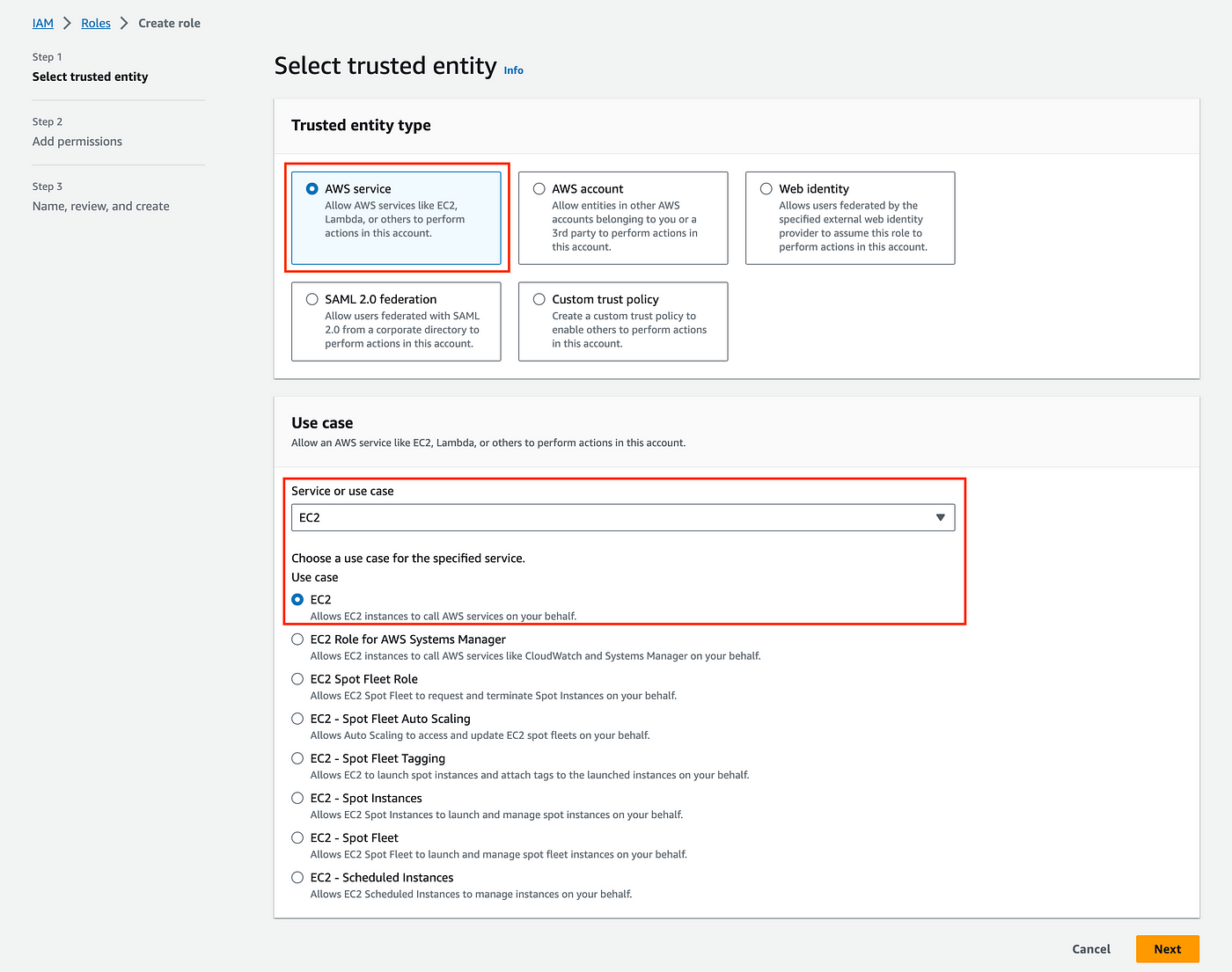Click the Create role breadcrumb text
The height and width of the screenshot is (972, 1232).
[x=169, y=23]
